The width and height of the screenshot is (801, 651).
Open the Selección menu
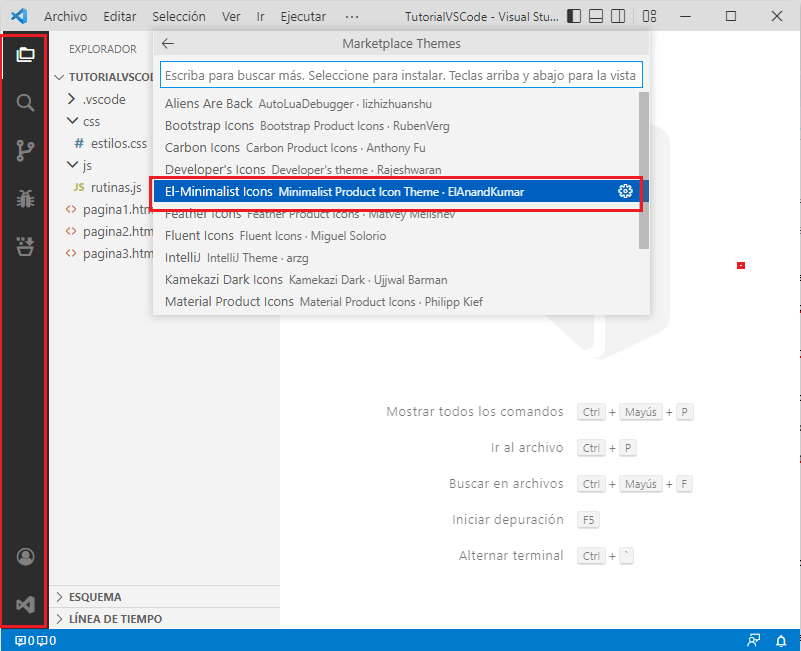179,17
